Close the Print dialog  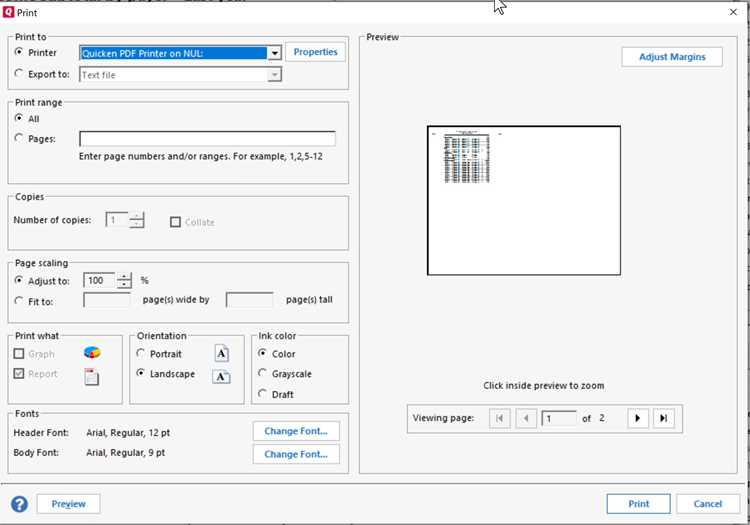[x=733, y=12]
